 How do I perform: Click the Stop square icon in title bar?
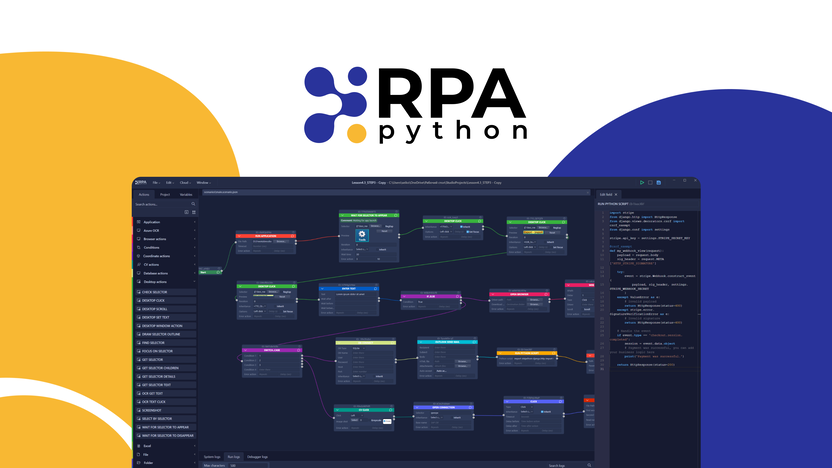click(650, 183)
